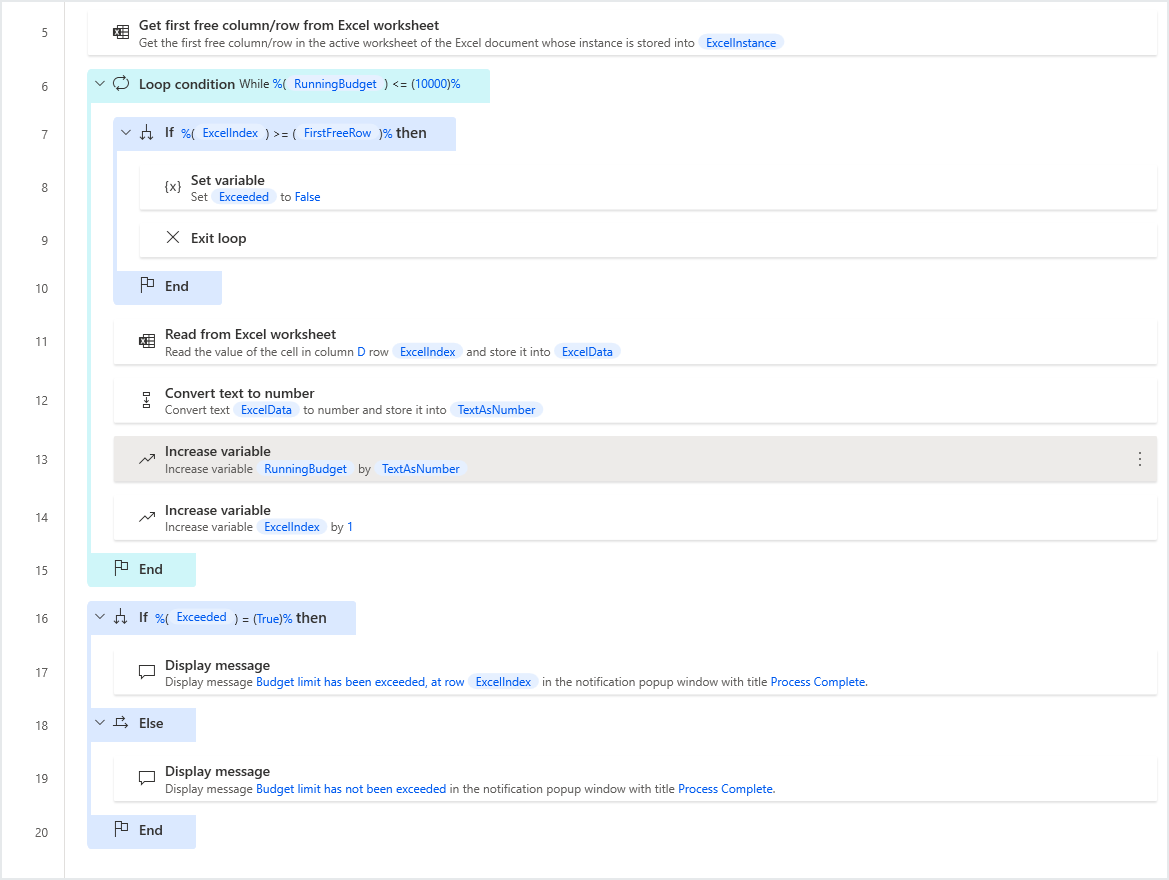1169x880 pixels.
Task: Click the End flag icon on row 10
Action: [147, 288]
